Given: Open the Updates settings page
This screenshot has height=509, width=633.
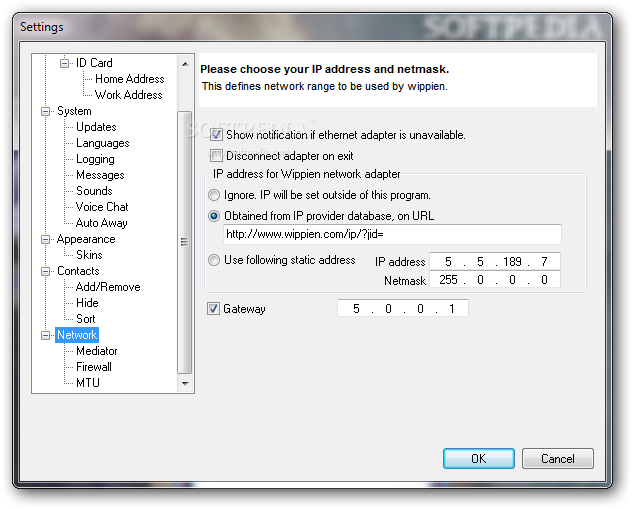Looking at the screenshot, I should (96, 127).
